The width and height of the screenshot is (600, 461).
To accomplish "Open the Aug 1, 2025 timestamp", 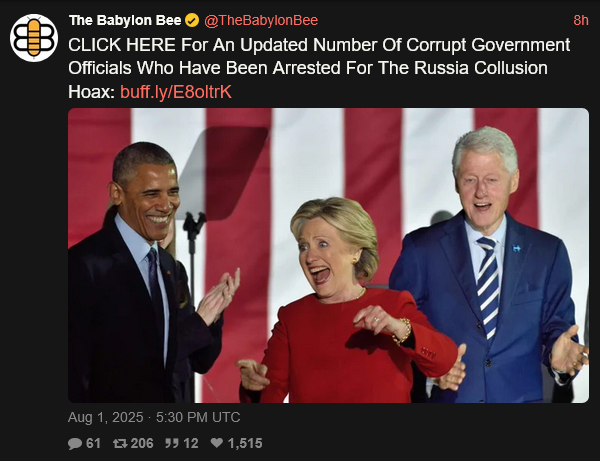I will 106,417.
